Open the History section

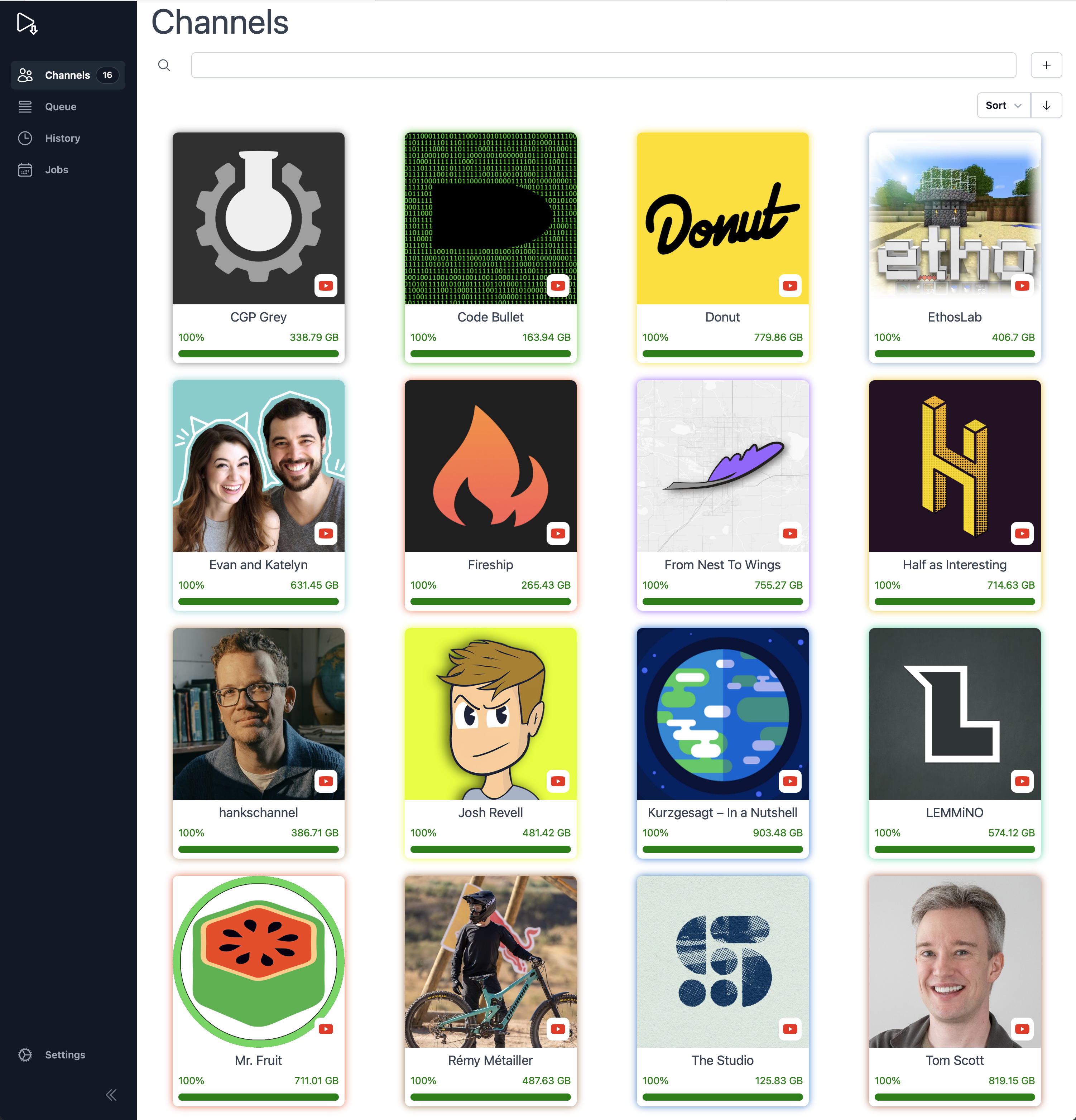[62, 138]
